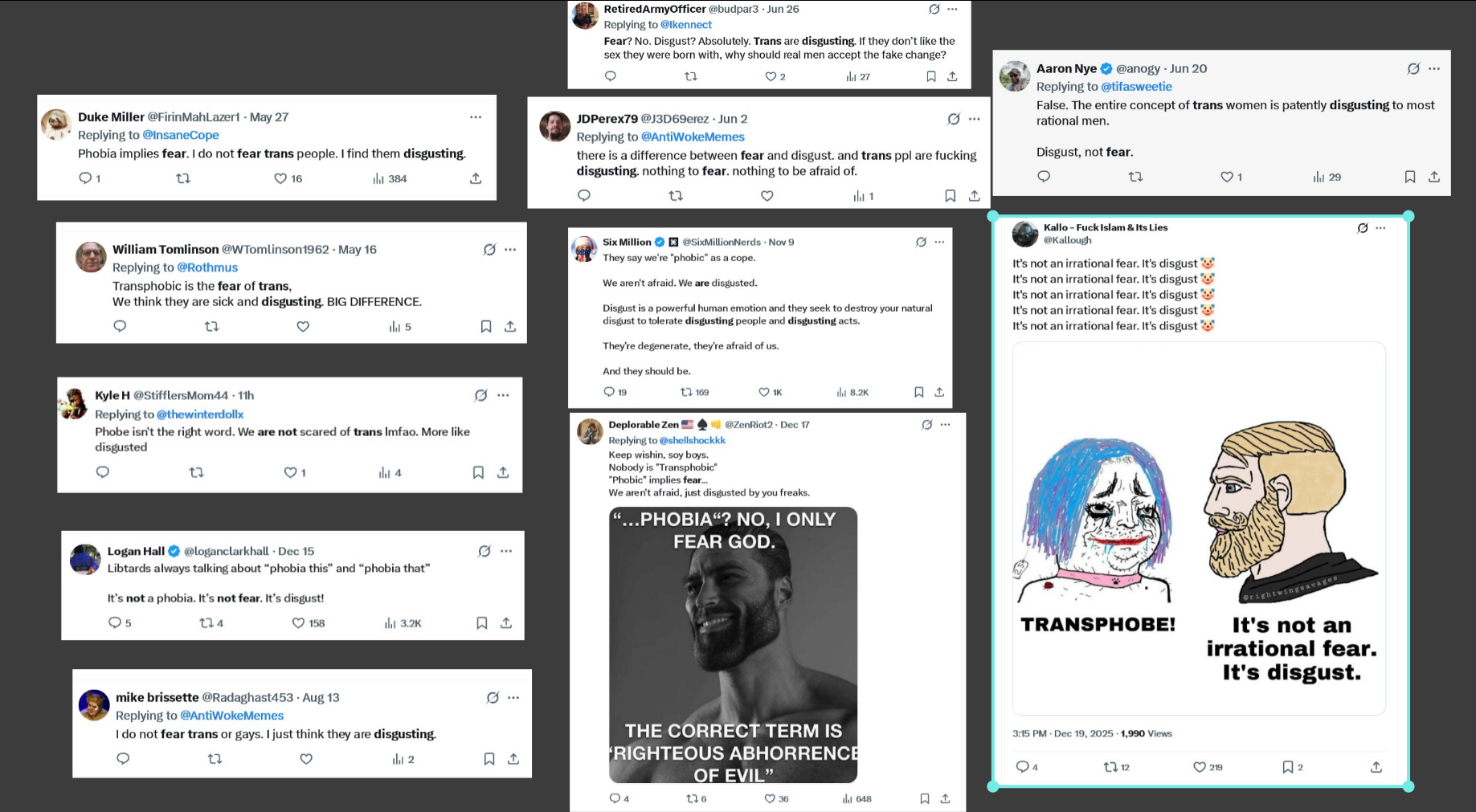The height and width of the screenshot is (812, 1476).
Task: Toggle like on JDPerex79's tweet
Action: click(767, 196)
